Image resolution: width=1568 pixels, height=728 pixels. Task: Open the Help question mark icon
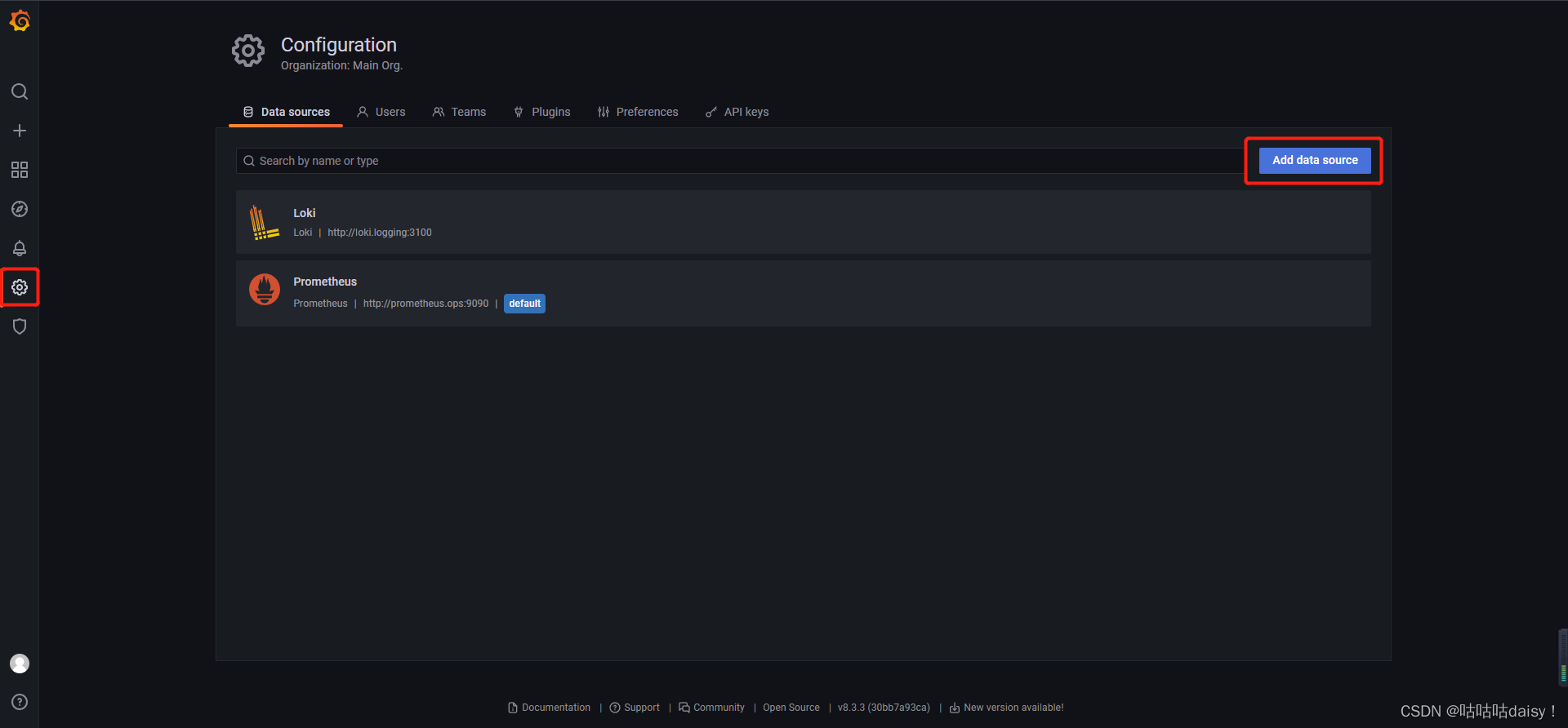tap(20, 702)
